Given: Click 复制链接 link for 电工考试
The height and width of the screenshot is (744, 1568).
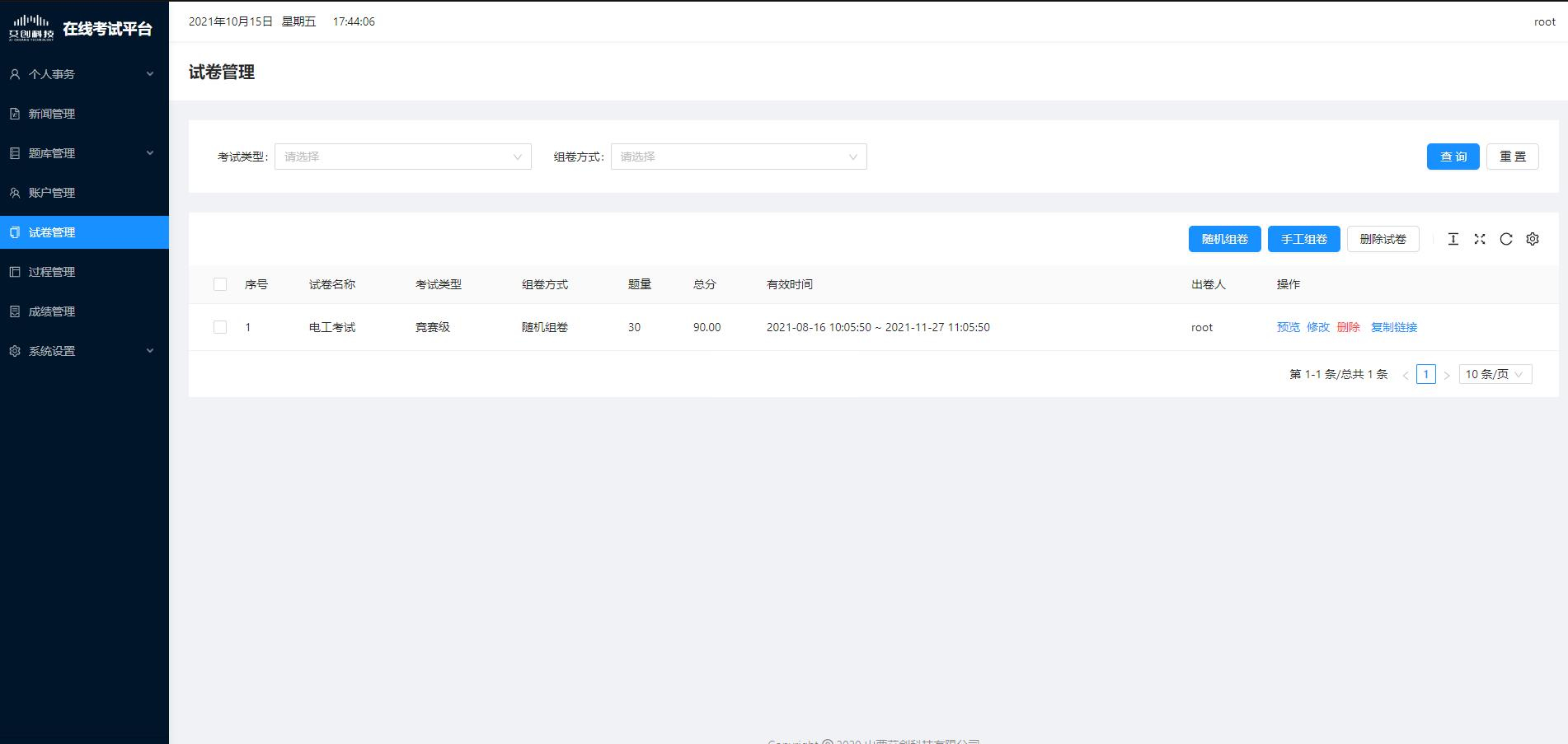Looking at the screenshot, I should coord(1394,327).
